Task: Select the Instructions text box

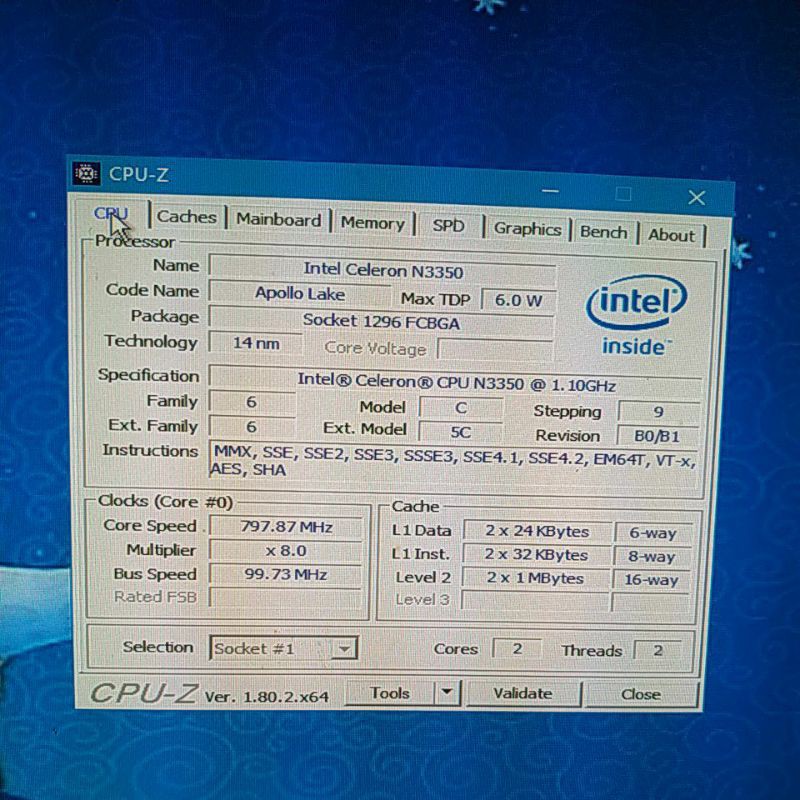Action: point(453,461)
